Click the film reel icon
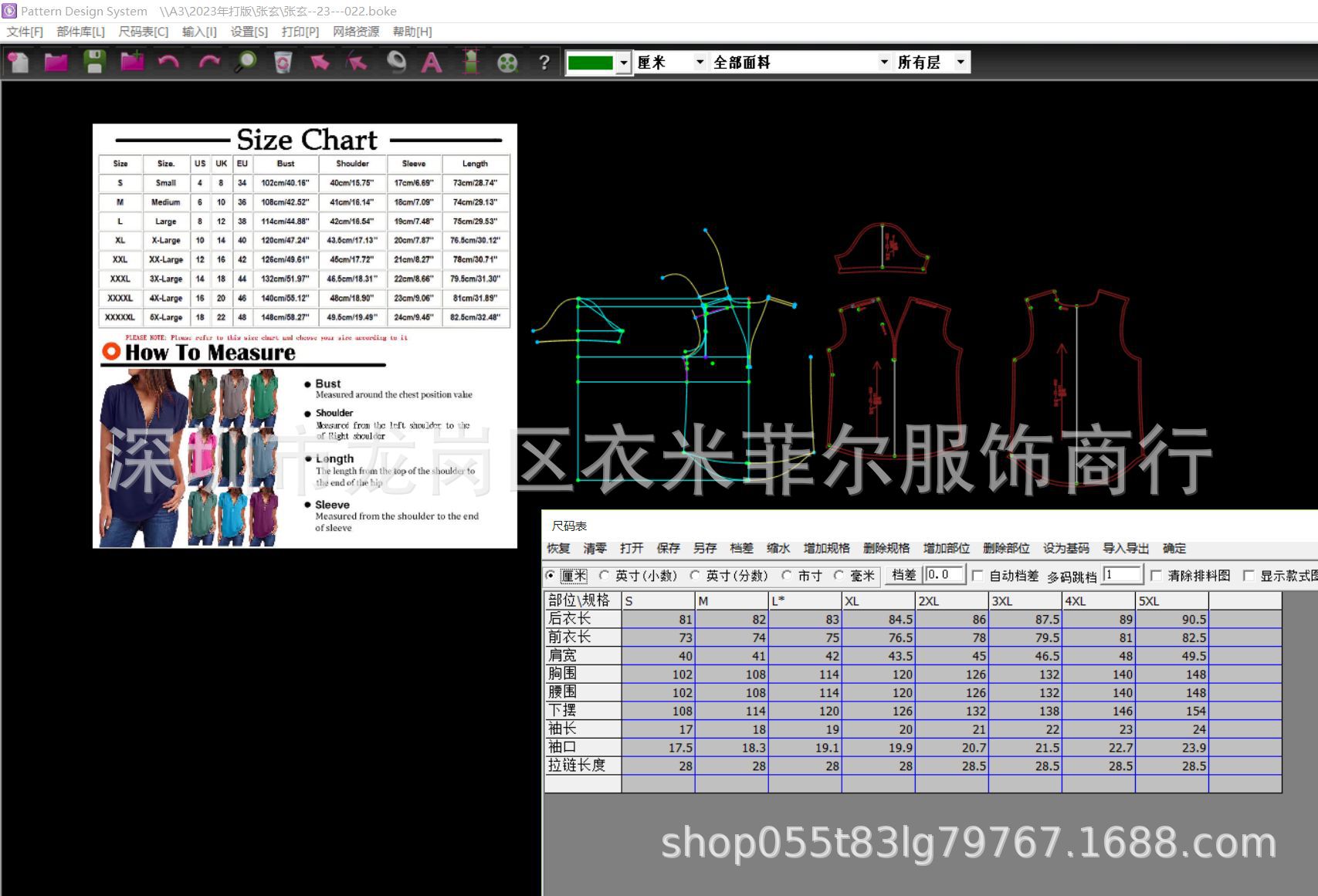 tap(507, 62)
